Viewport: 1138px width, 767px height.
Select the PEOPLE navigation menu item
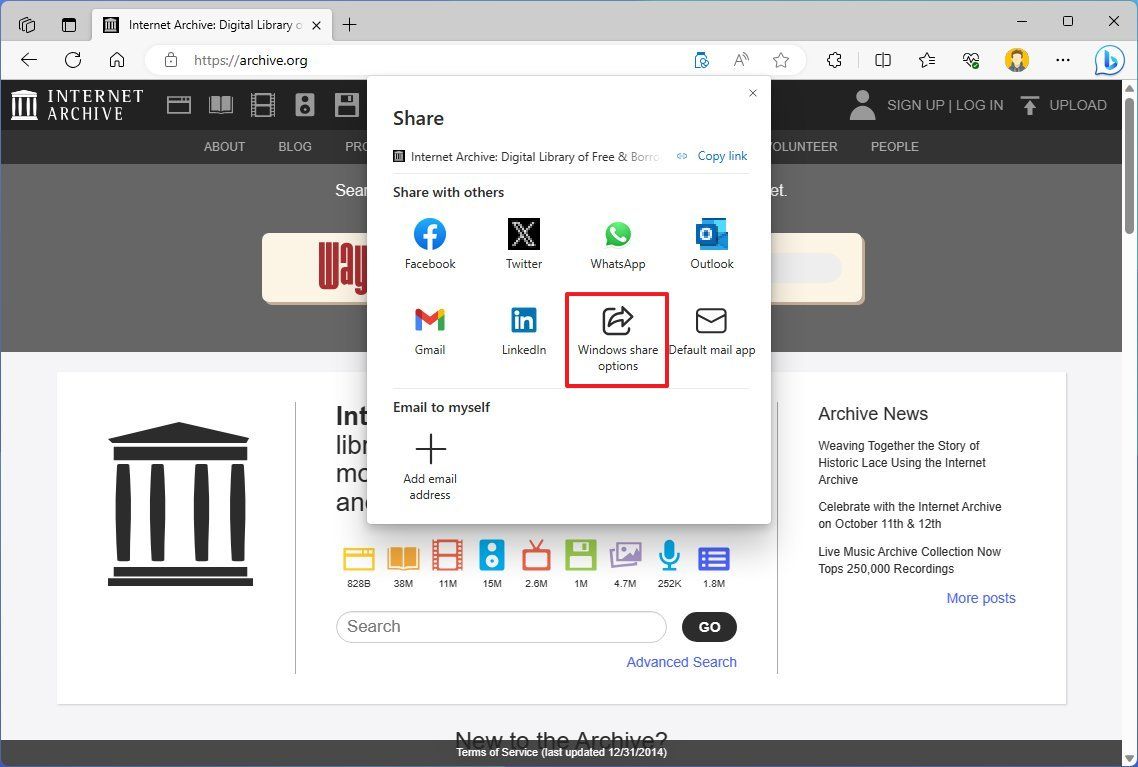pyautogui.click(x=893, y=146)
